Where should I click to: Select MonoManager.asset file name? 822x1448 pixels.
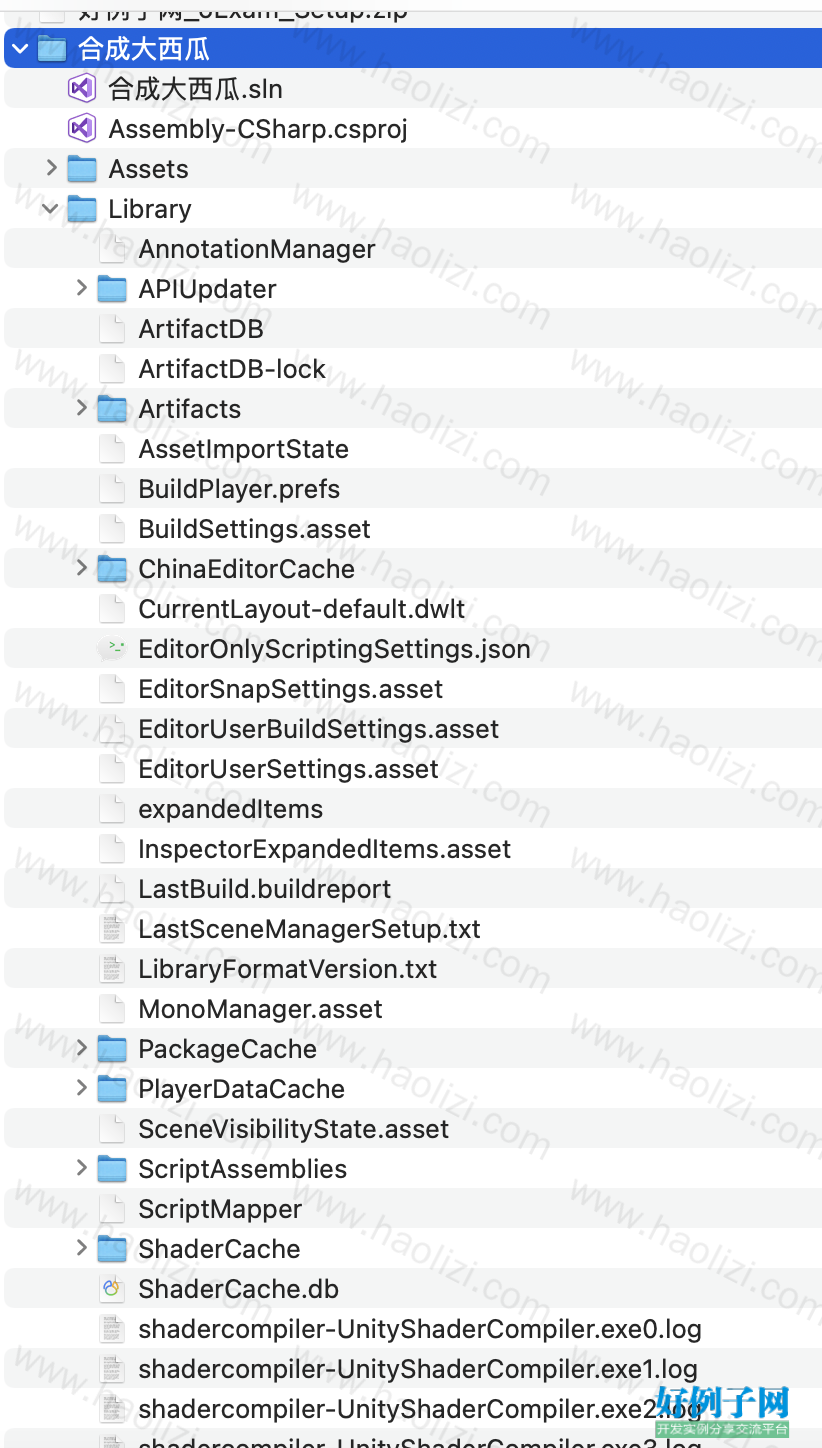[260, 1009]
